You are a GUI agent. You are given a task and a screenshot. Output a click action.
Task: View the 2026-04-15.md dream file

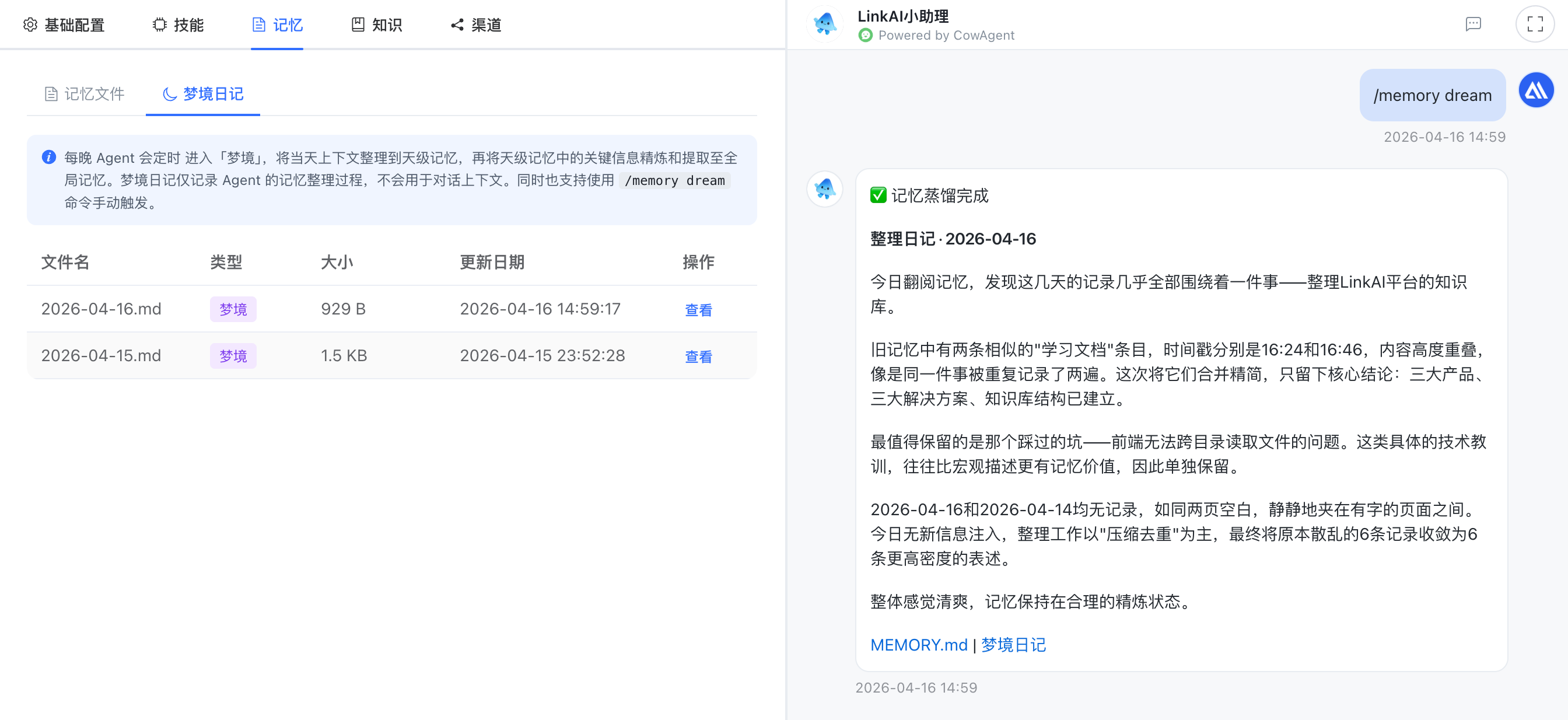[x=698, y=356]
